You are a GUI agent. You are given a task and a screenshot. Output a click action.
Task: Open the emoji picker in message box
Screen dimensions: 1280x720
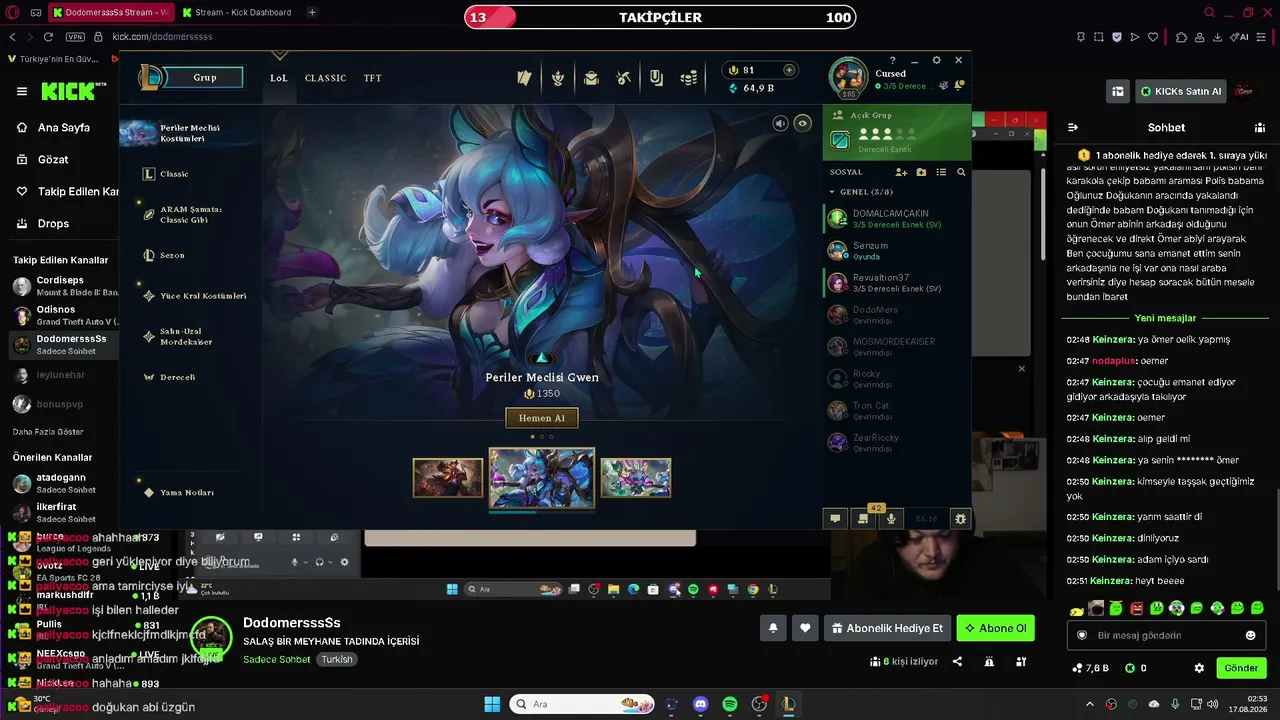(1250, 635)
